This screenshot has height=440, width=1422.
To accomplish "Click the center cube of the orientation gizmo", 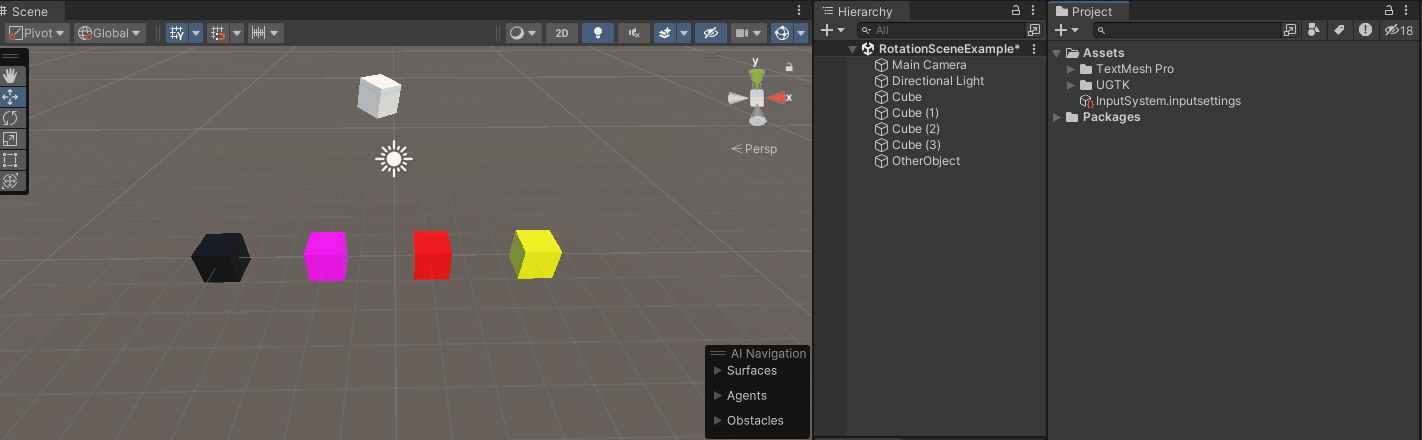I will pyautogui.click(x=758, y=98).
